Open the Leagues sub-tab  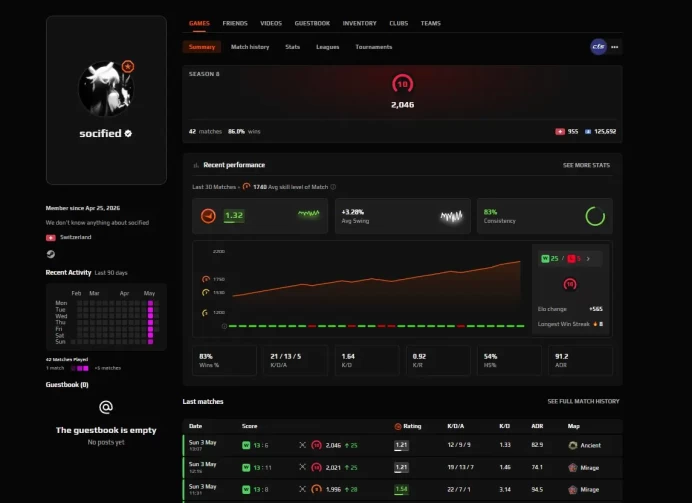click(x=327, y=47)
